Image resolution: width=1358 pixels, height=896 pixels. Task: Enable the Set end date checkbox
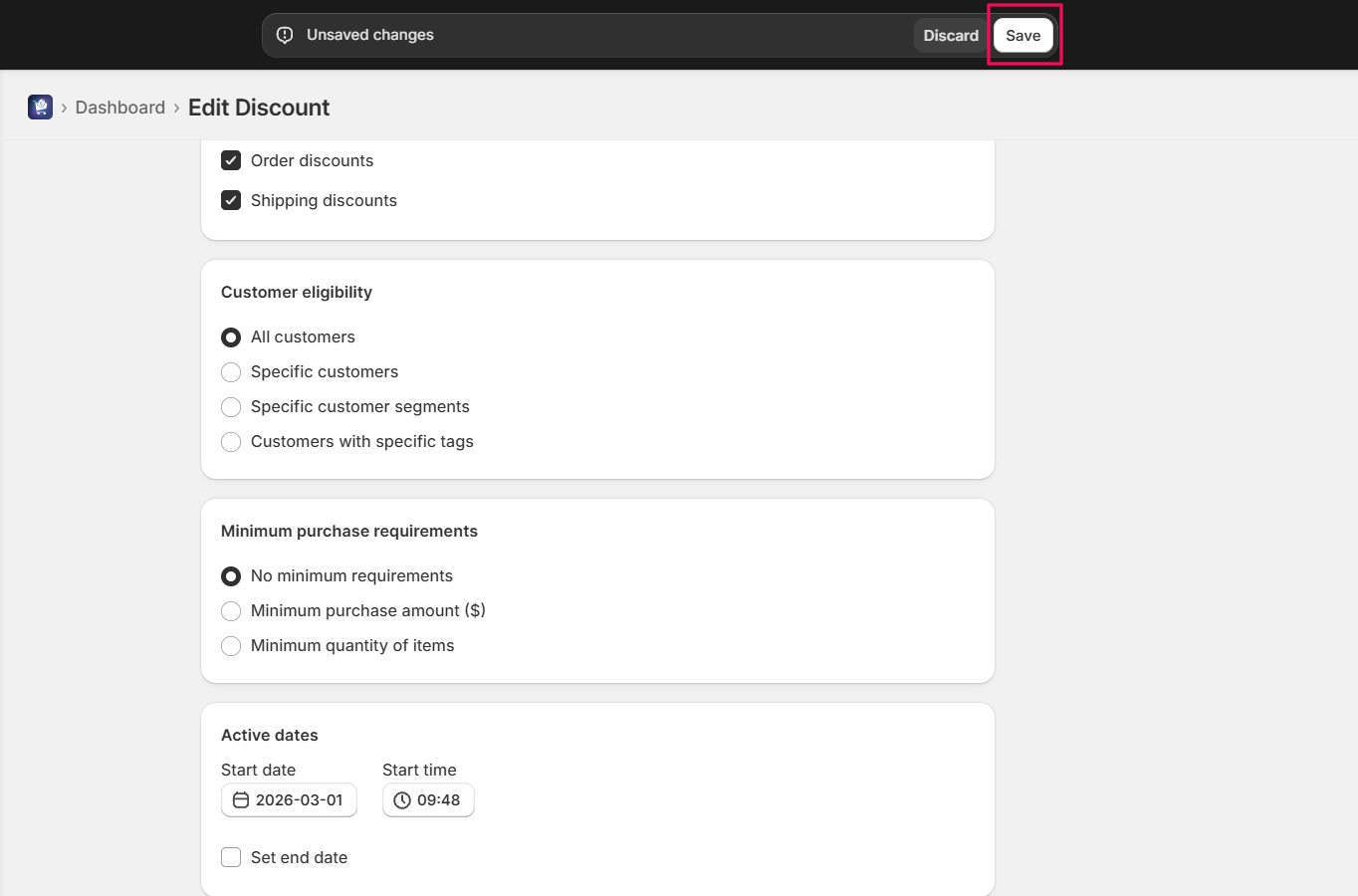(x=231, y=857)
